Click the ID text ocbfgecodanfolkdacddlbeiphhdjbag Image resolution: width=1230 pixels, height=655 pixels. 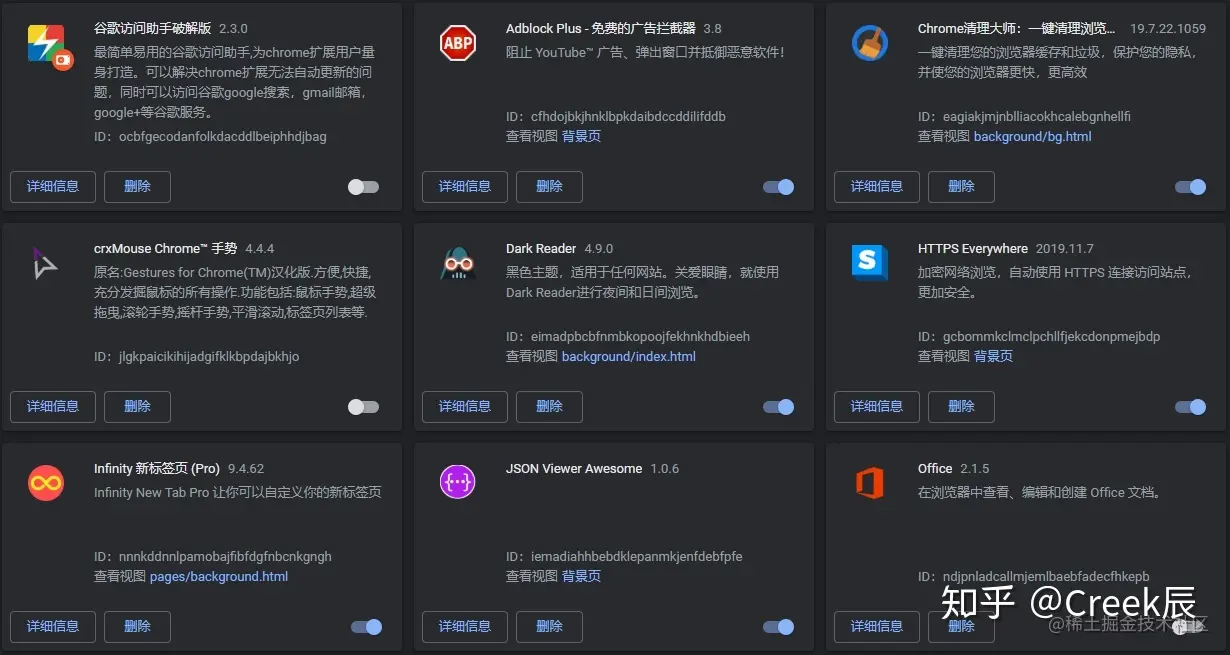click(x=223, y=136)
